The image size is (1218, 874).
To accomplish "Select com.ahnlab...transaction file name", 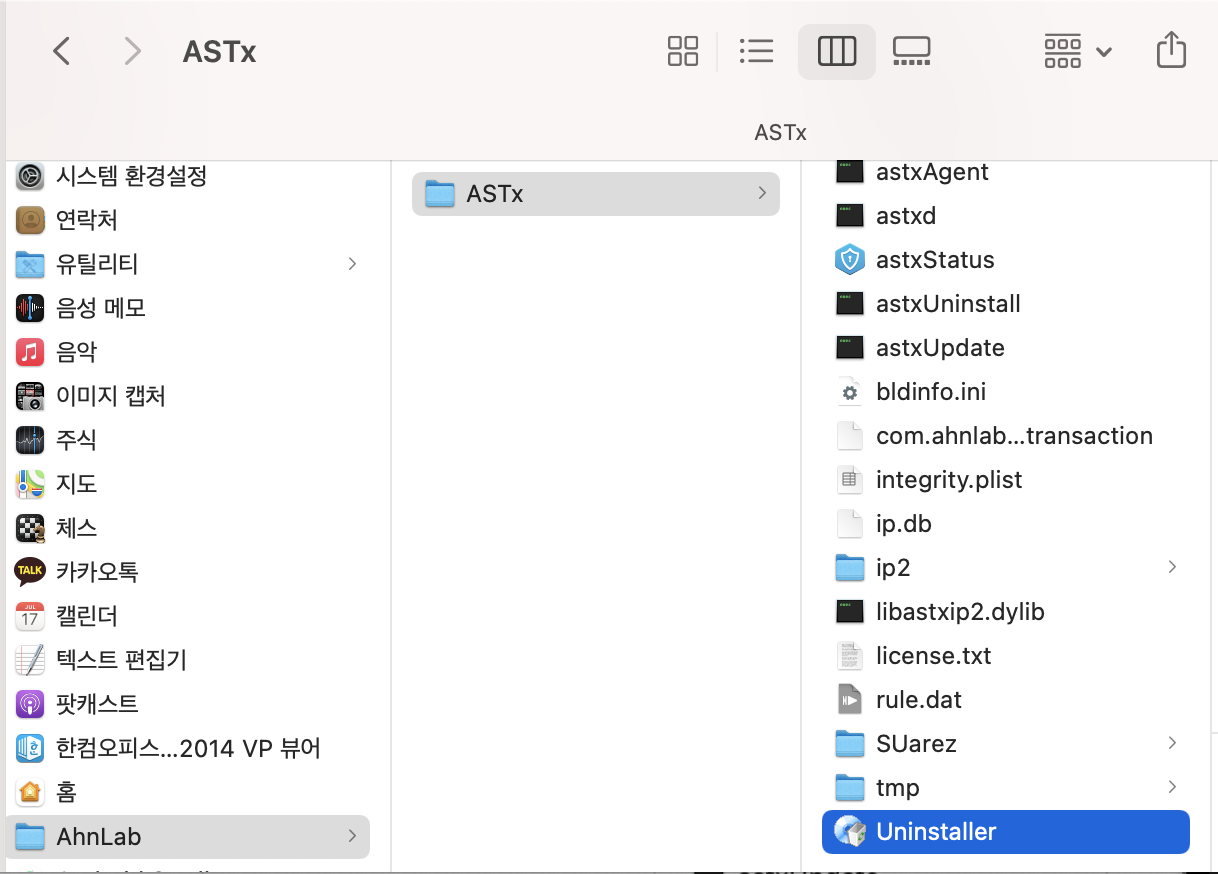I will (1014, 436).
